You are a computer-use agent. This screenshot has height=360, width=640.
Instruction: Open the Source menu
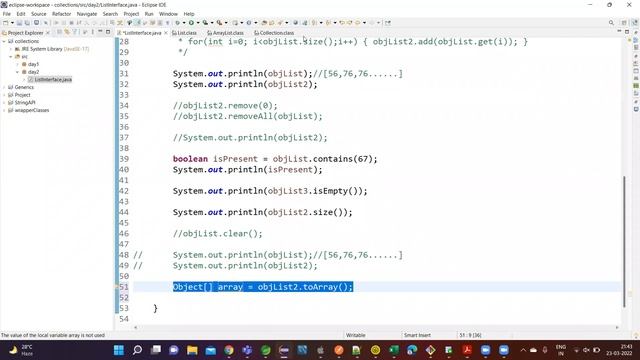tap(39, 14)
